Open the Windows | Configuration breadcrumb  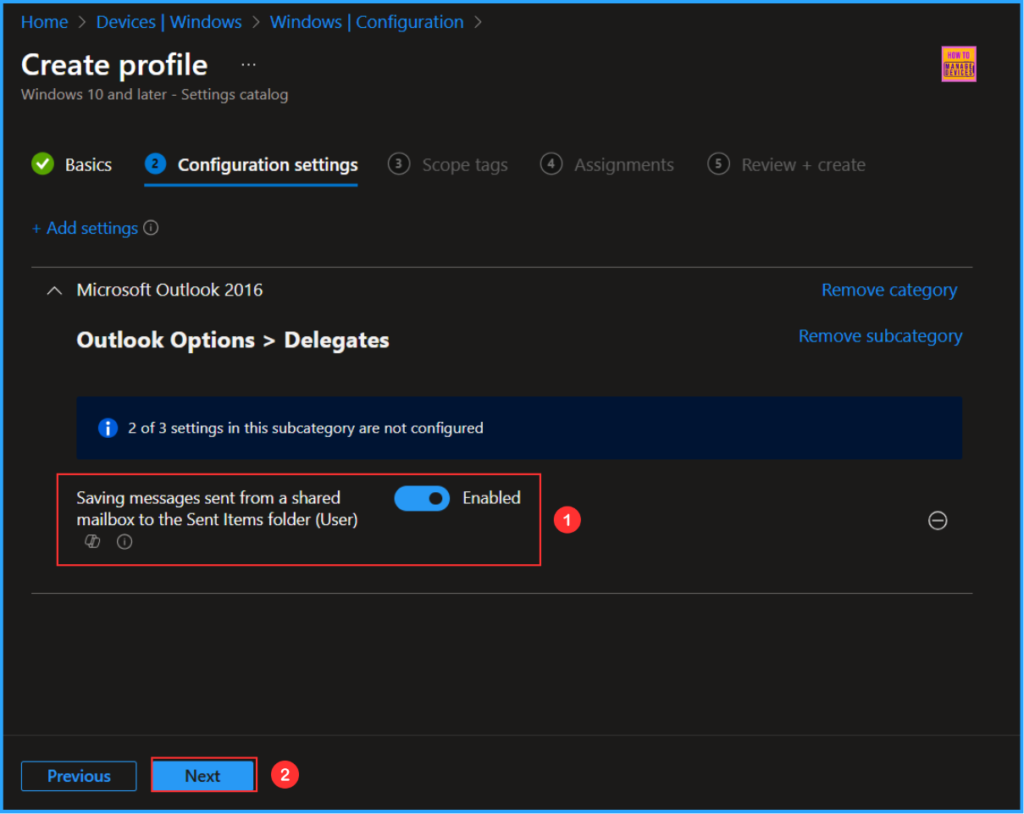tap(367, 22)
